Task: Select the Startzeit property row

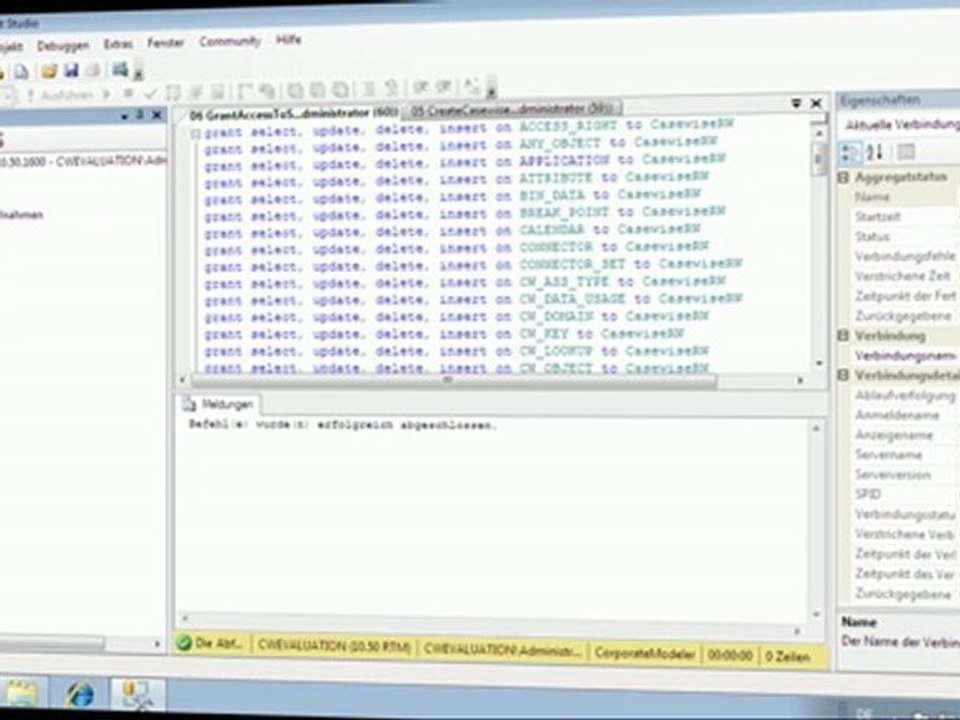Action: [906, 217]
